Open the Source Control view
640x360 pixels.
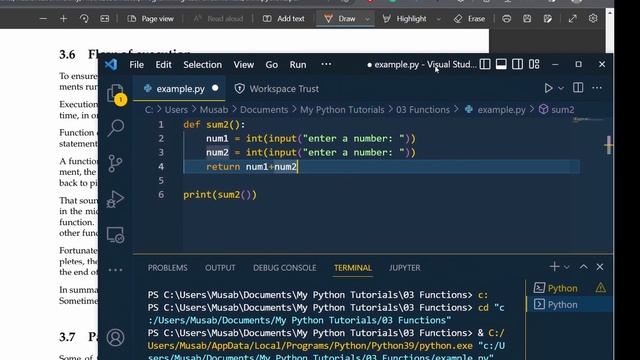[x=116, y=163]
